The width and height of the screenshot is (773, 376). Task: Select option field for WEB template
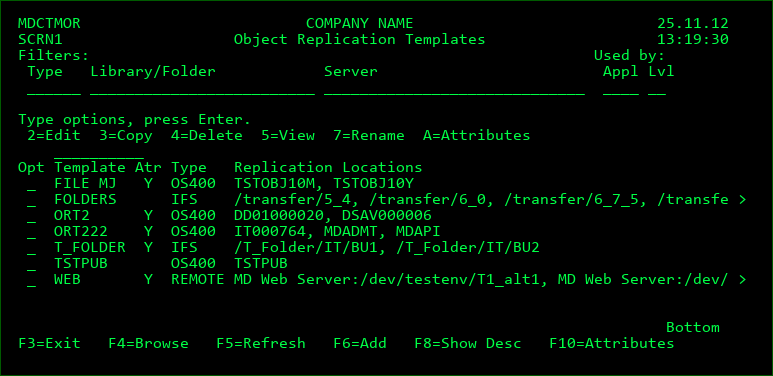point(32,280)
